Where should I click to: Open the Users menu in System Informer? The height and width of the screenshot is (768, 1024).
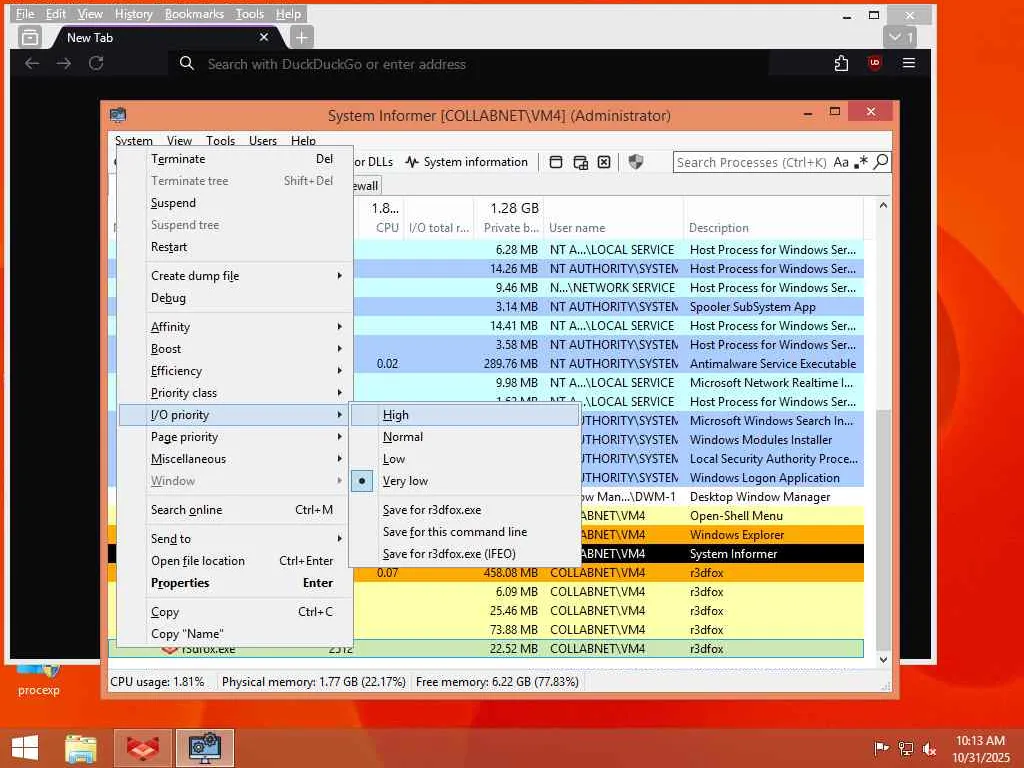pos(263,140)
